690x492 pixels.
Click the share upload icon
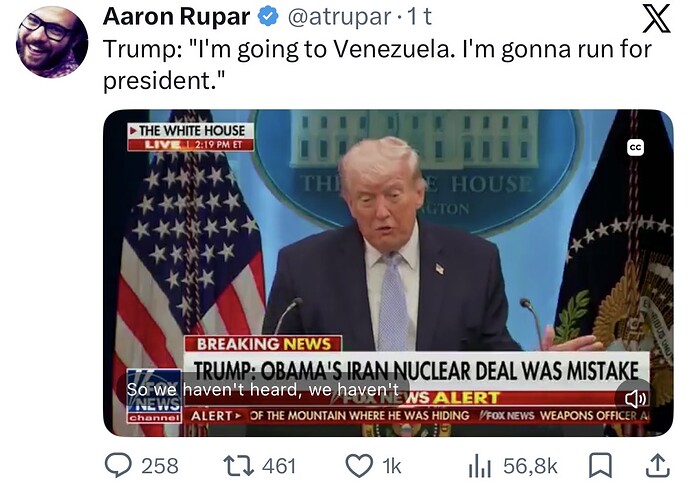tap(657, 466)
